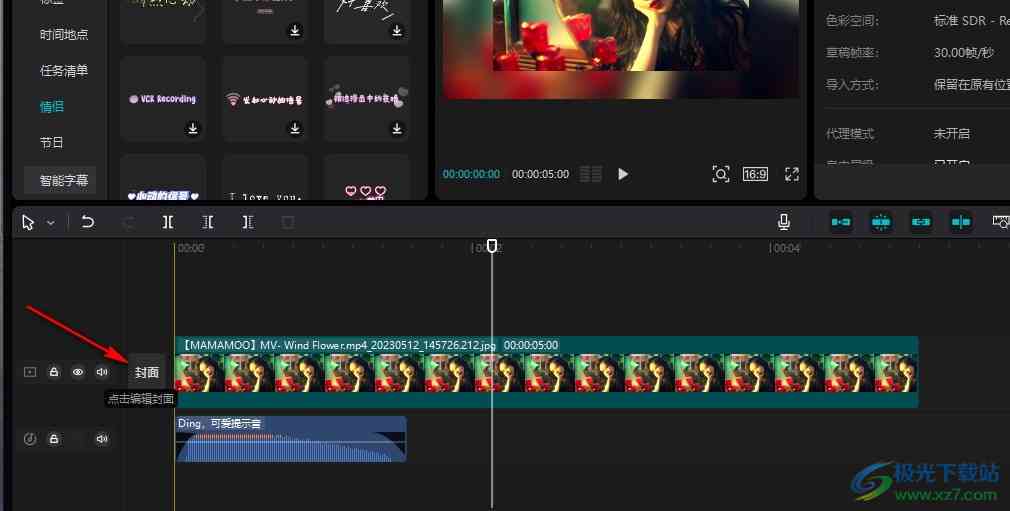Screen dimensions: 1010x511
Task: Start voiceover recording with microphone icon
Action: 784,222
